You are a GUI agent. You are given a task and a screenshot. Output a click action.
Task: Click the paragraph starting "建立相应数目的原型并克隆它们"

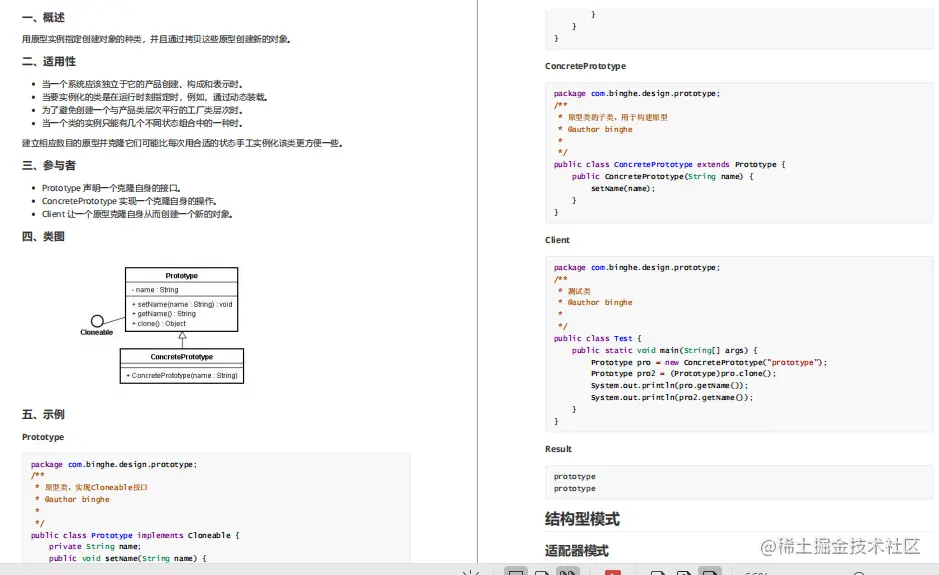pyautogui.click(x=183, y=143)
